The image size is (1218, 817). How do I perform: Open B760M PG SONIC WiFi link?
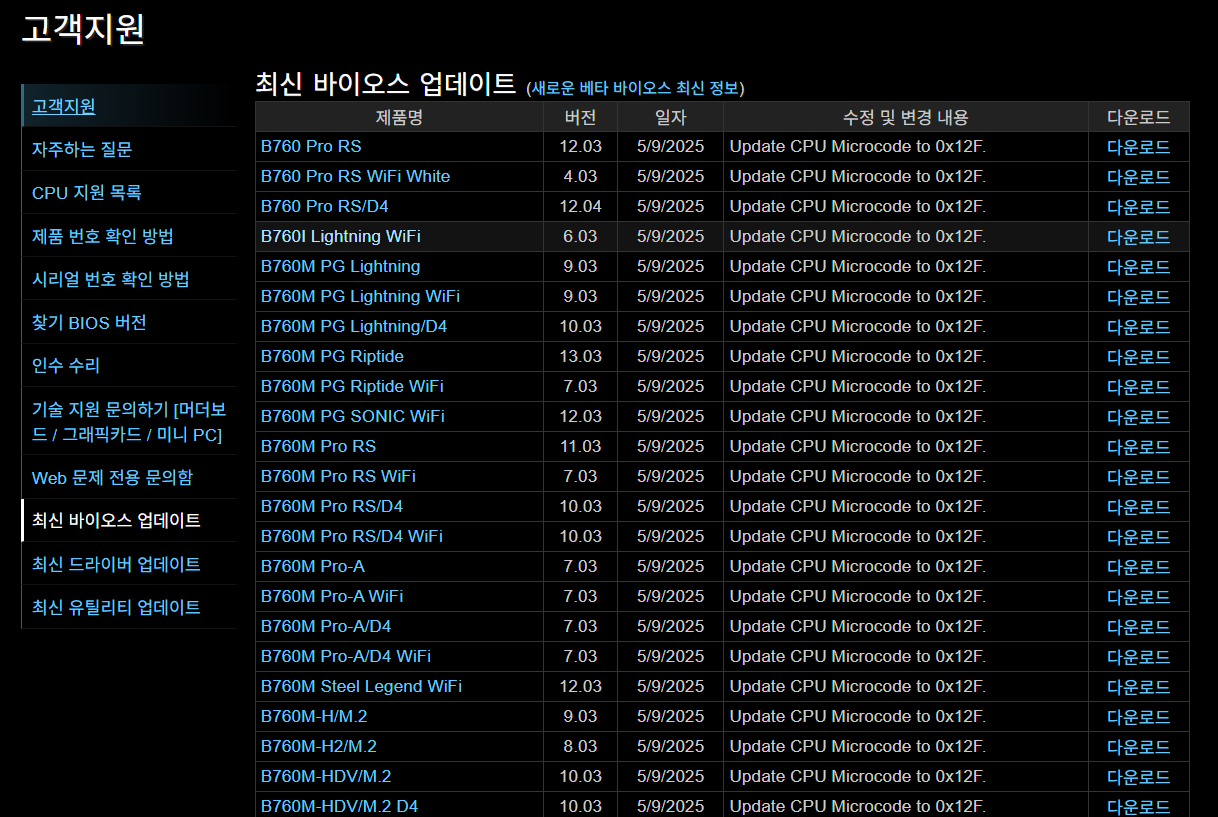(353, 416)
